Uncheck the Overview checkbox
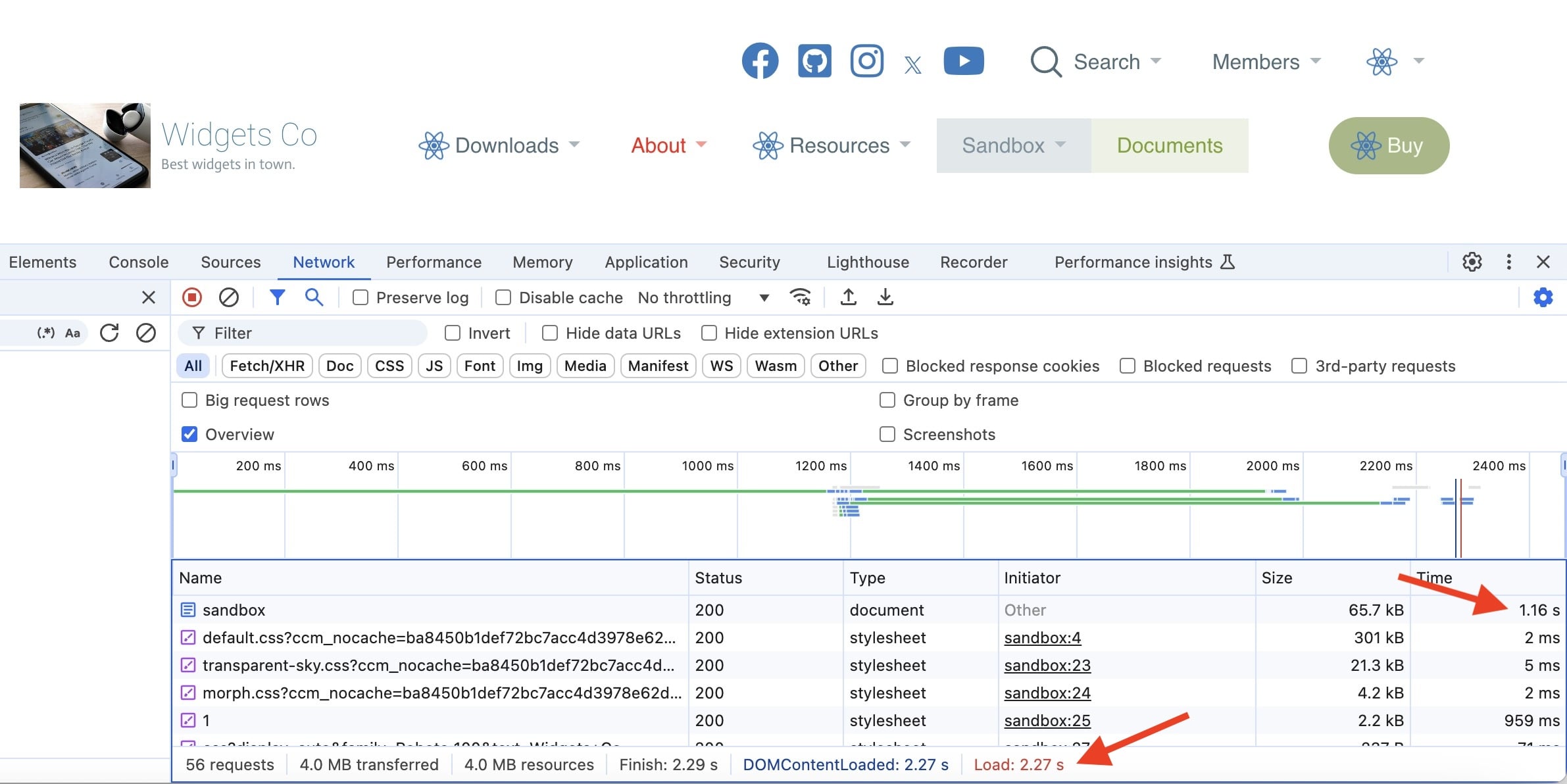Screen dimensions: 1567x784 click(189, 434)
